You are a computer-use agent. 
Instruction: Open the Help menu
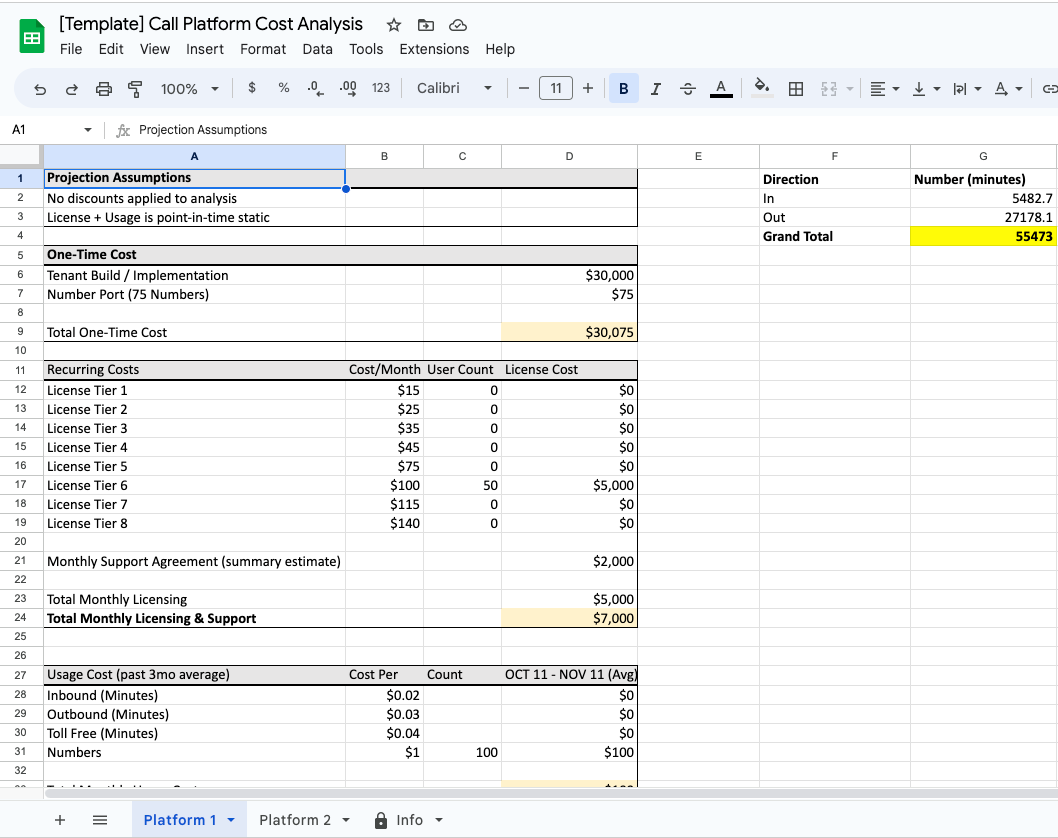tap(500, 49)
